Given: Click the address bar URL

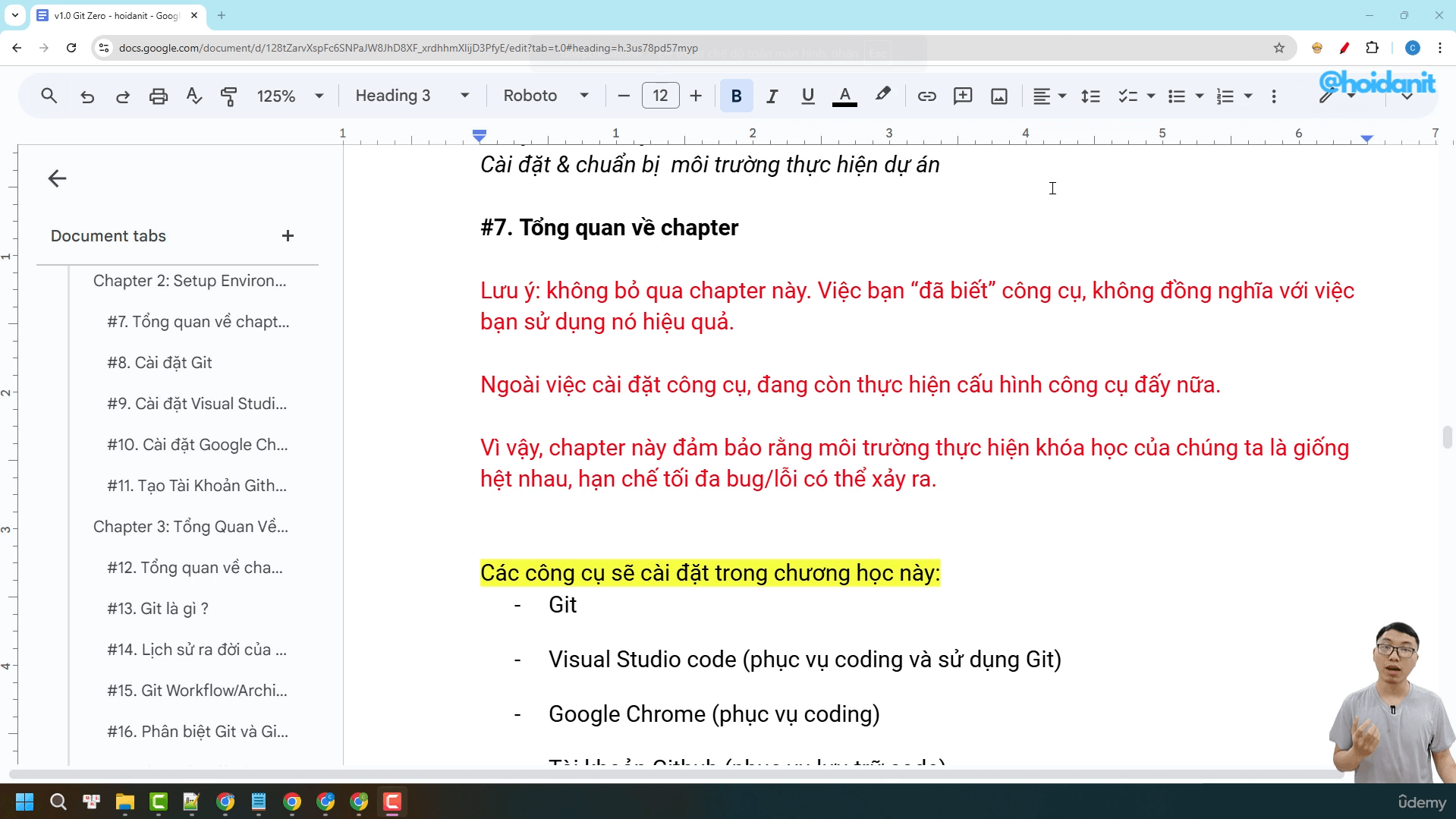Looking at the screenshot, I should [x=408, y=48].
